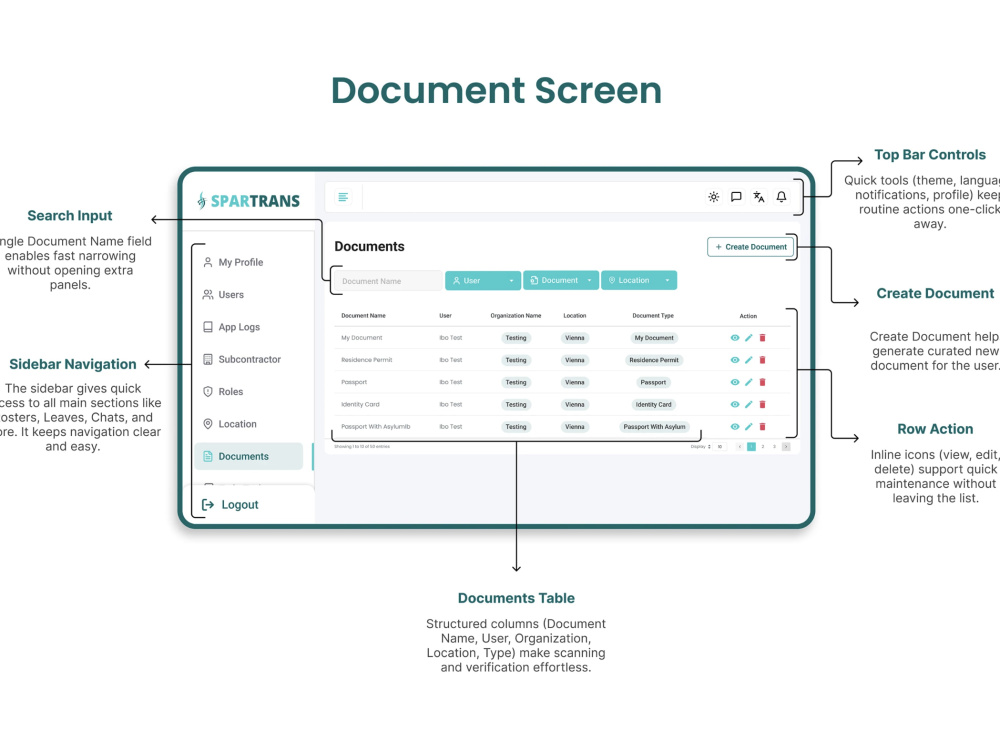Open the Location filter dropdown

click(x=638, y=281)
